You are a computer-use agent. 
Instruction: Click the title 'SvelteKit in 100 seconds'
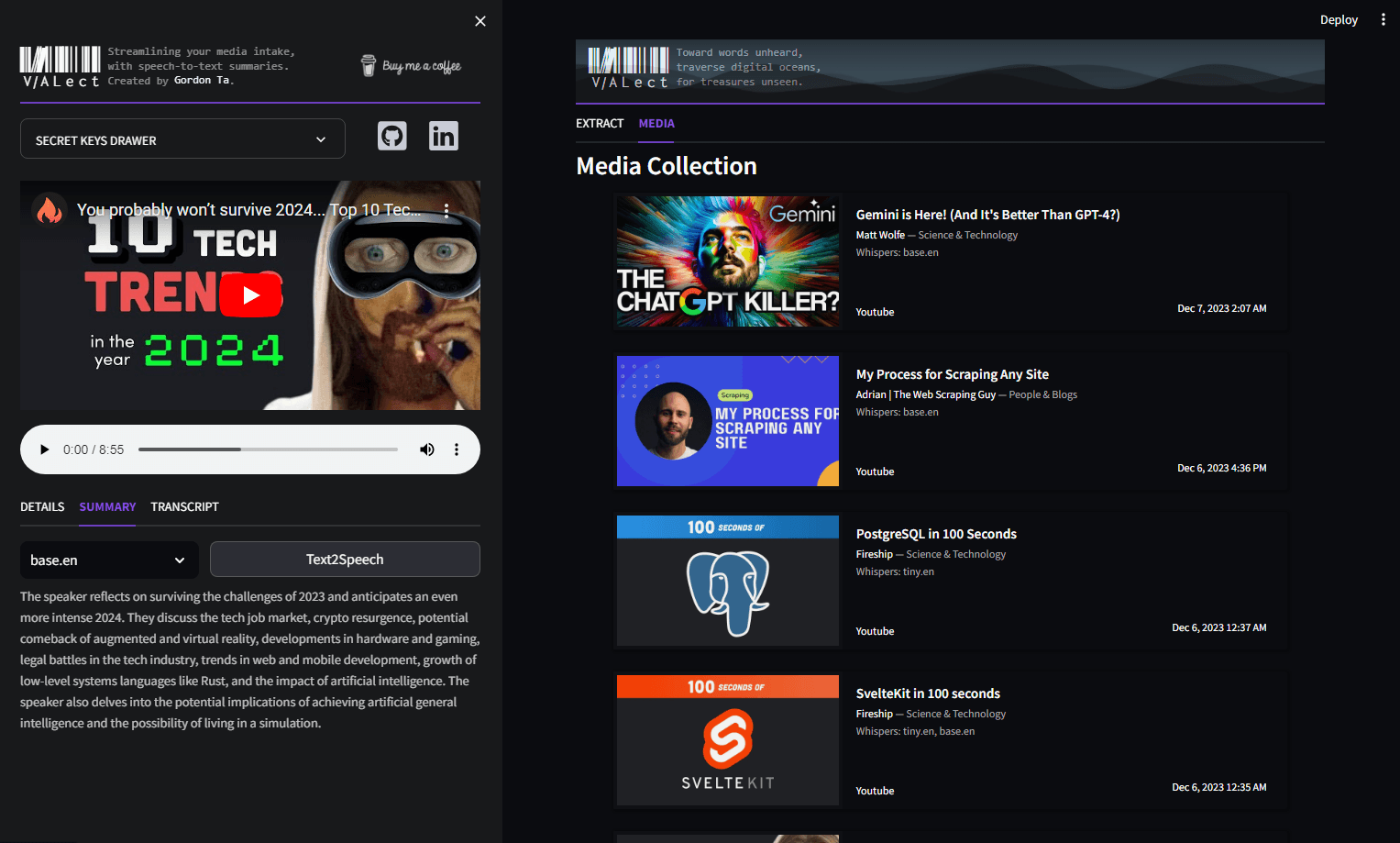[928, 693]
